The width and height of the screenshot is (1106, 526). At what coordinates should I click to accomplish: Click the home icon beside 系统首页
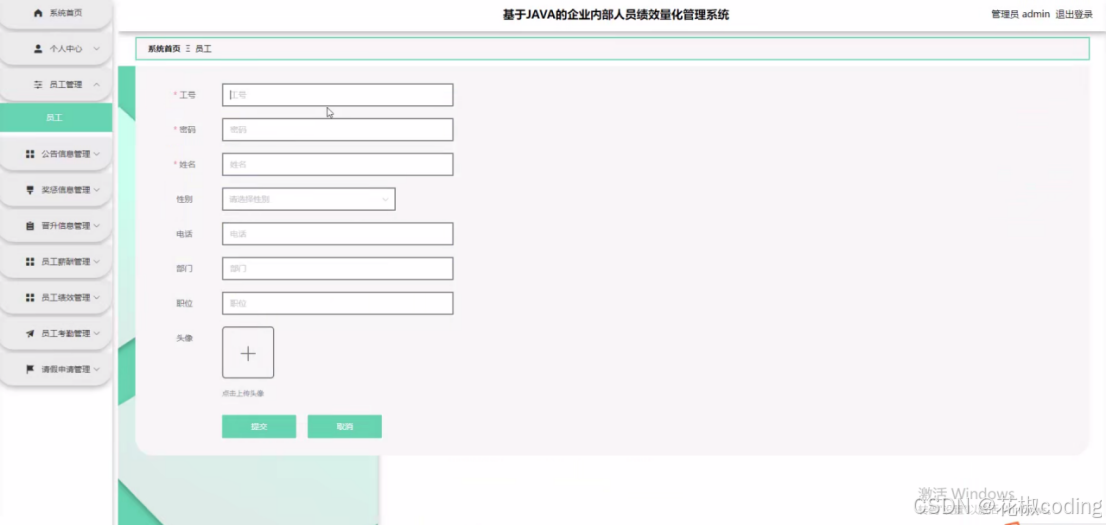tap(39, 13)
